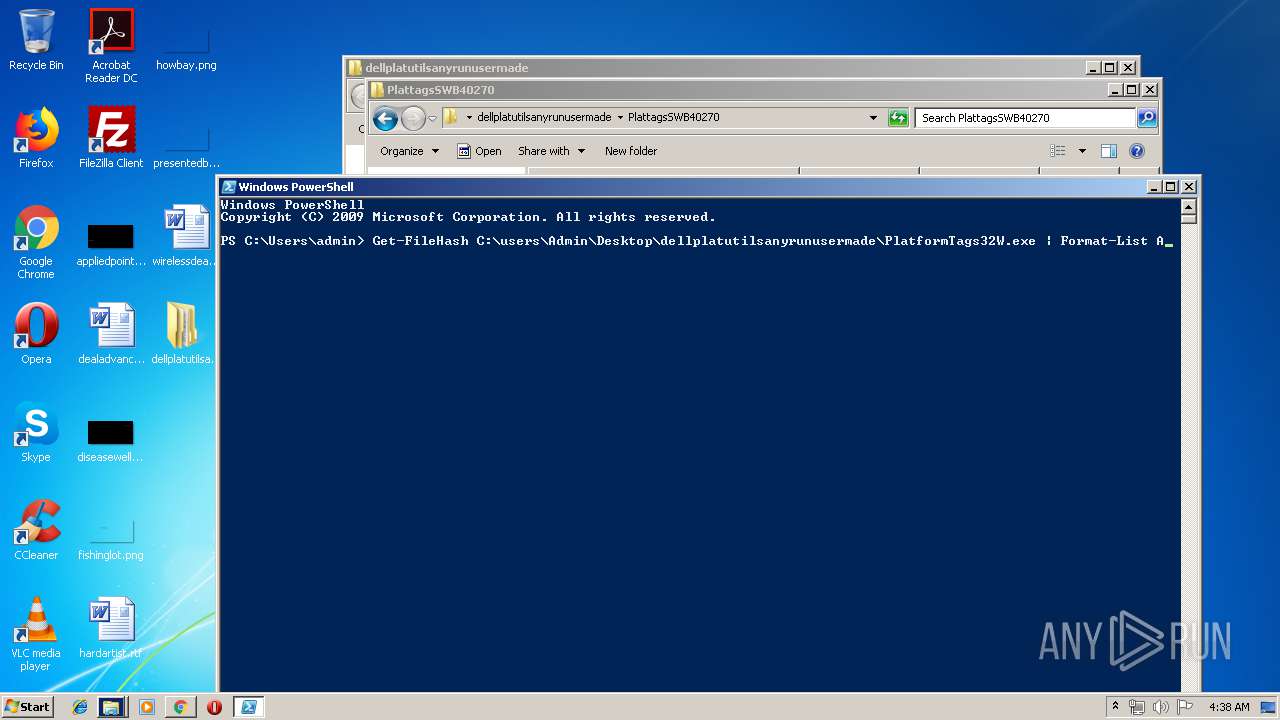1280x720 pixels.
Task: Select the howbay.png desktop file
Action: [186, 46]
